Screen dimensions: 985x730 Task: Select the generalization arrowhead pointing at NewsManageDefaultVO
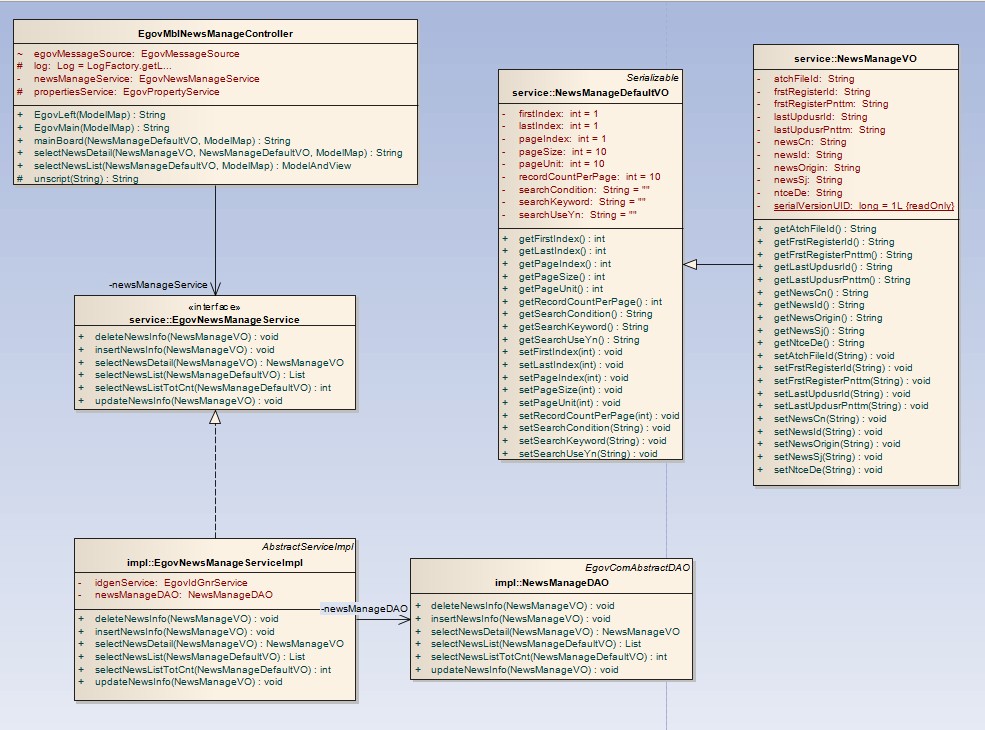click(x=690, y=264)
